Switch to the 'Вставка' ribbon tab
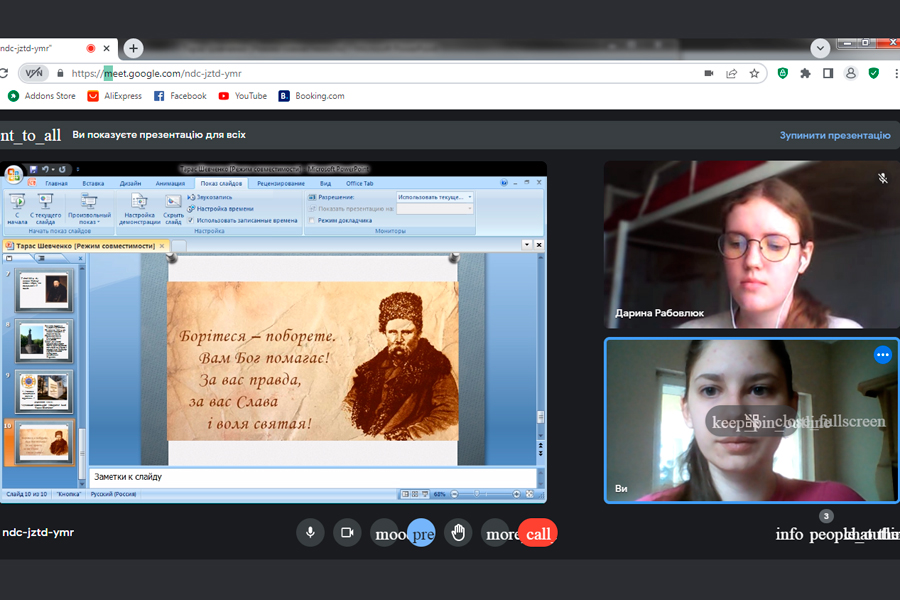Screen dimensions: 900x600 point(93,184)
